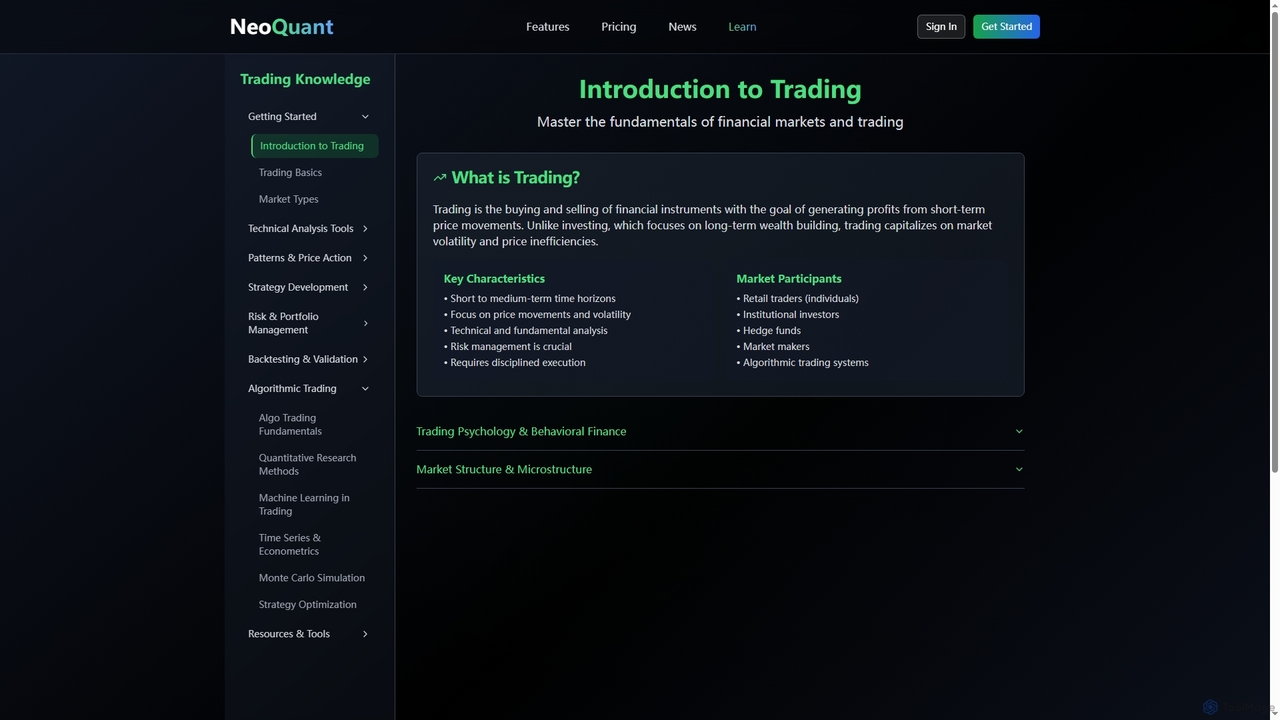The image size is (1280, 720).
Task: Open Monte Carlo Simulation item
Action: pyautogui.click(x=312, y=578)
